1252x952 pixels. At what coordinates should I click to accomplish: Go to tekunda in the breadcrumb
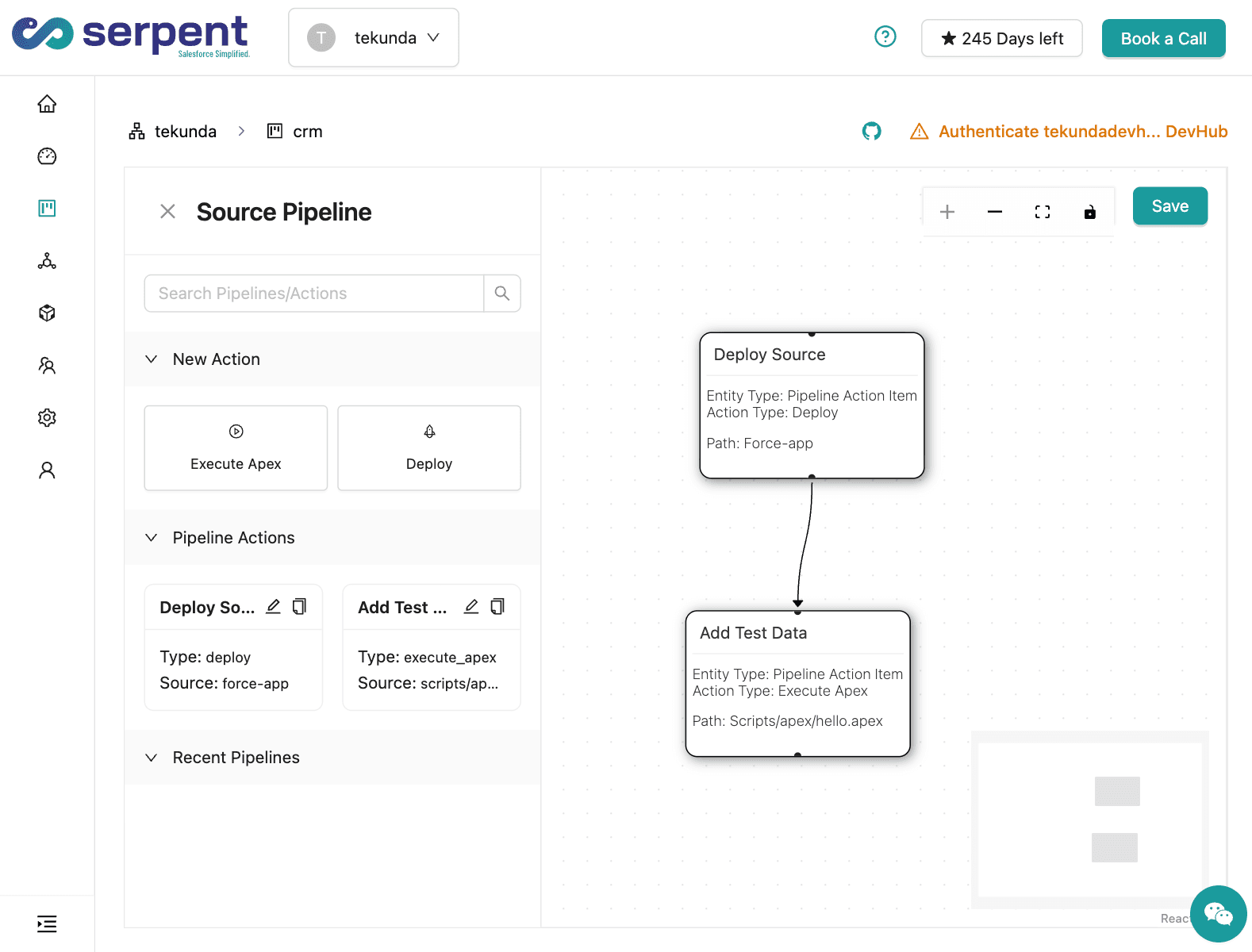[x=184, y=132]
